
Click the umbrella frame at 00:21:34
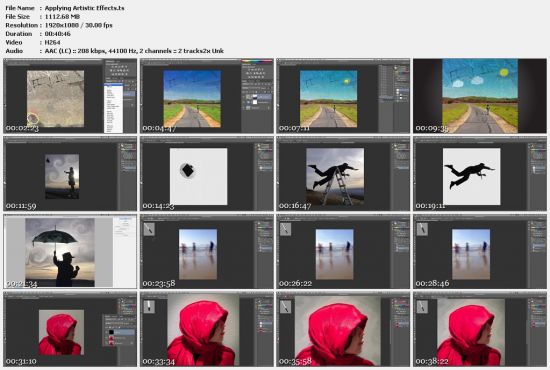point(70,251)
